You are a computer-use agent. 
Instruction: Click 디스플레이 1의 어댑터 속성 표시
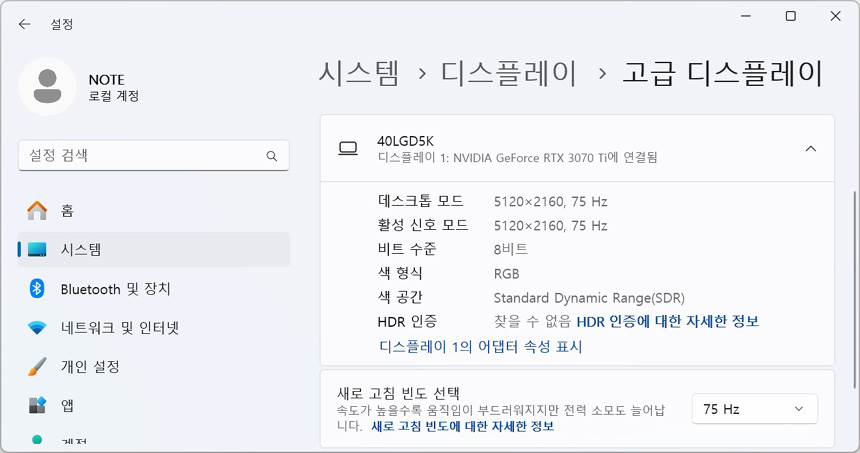point(480,347)
